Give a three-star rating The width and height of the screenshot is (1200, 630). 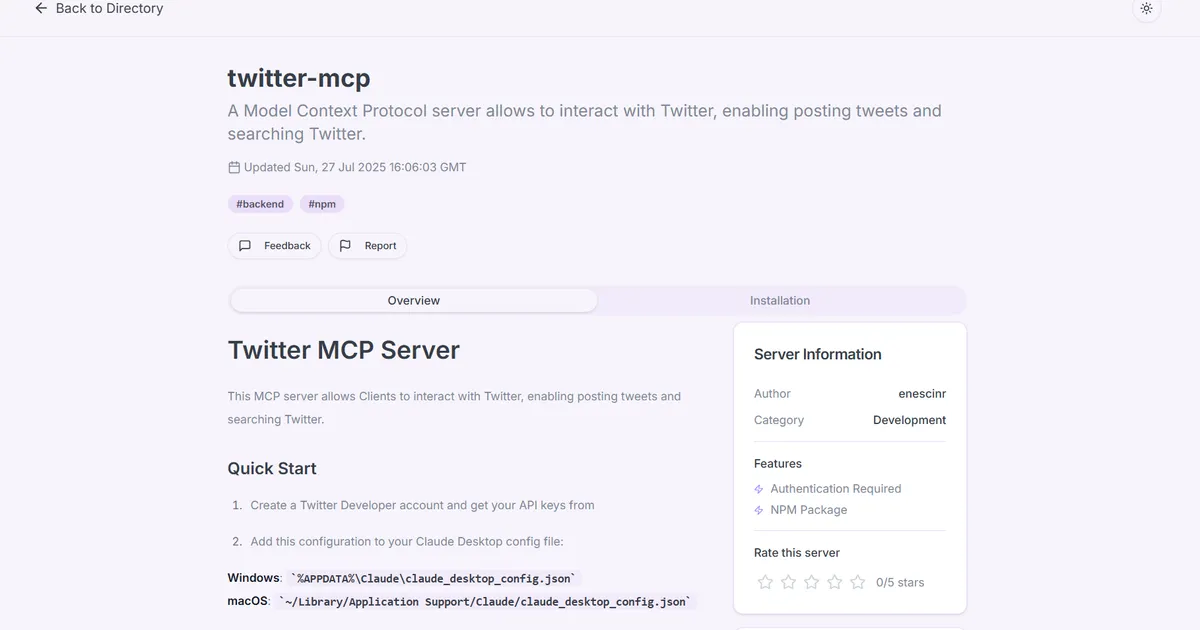click(x=811, y=581)
